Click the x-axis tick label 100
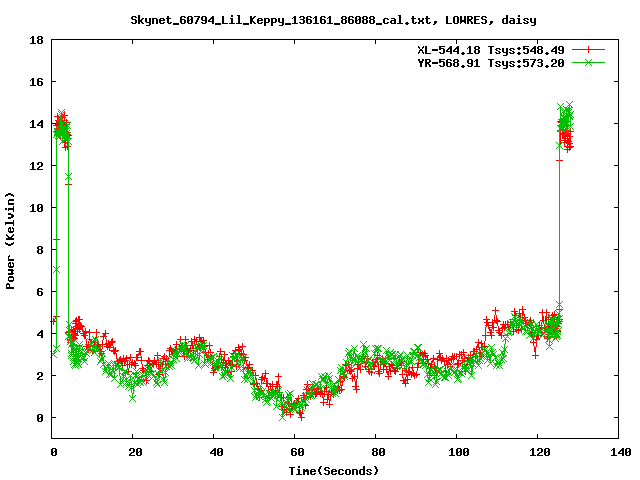 458,452
